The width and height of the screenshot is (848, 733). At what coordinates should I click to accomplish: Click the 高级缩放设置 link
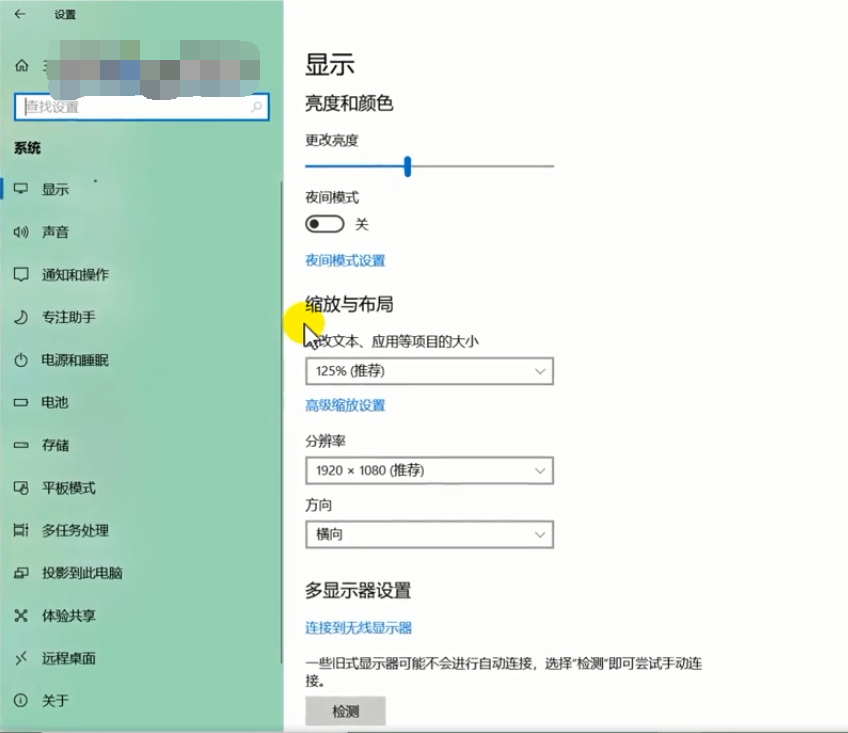(x=345, y=405)
